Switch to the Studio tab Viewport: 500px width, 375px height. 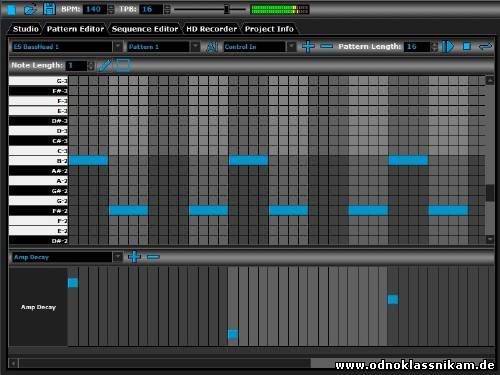[26, 29]
